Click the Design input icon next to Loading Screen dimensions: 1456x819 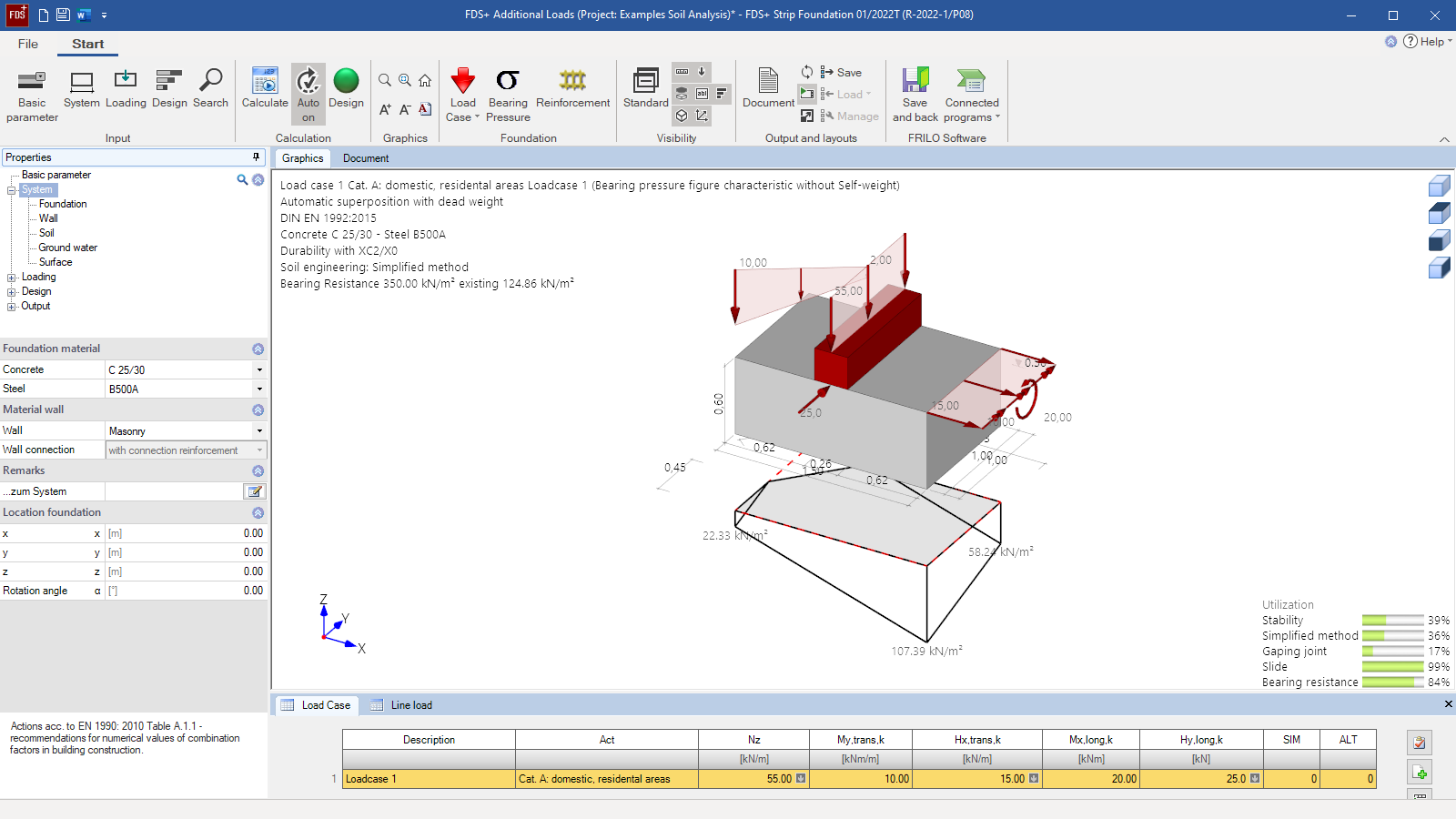point(169,89)
